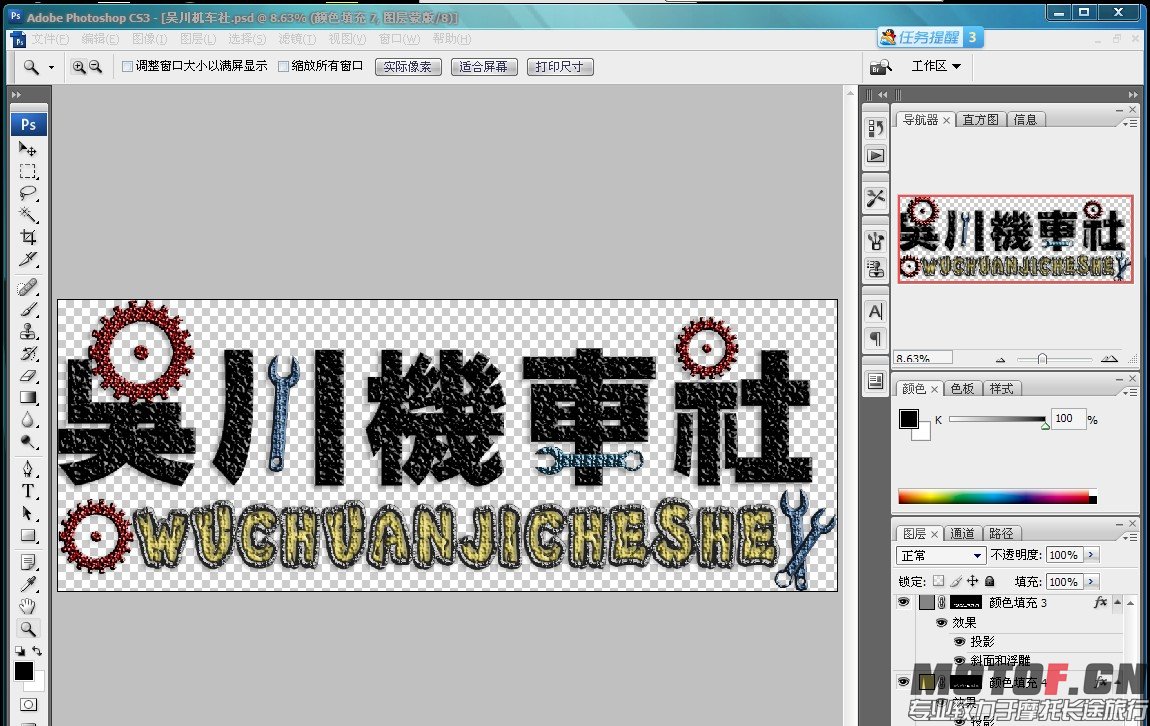Image resolution: width=1150 pixels, height=726 pixels.
Task: Click the 实际像素 button
Action: [408, 67]
